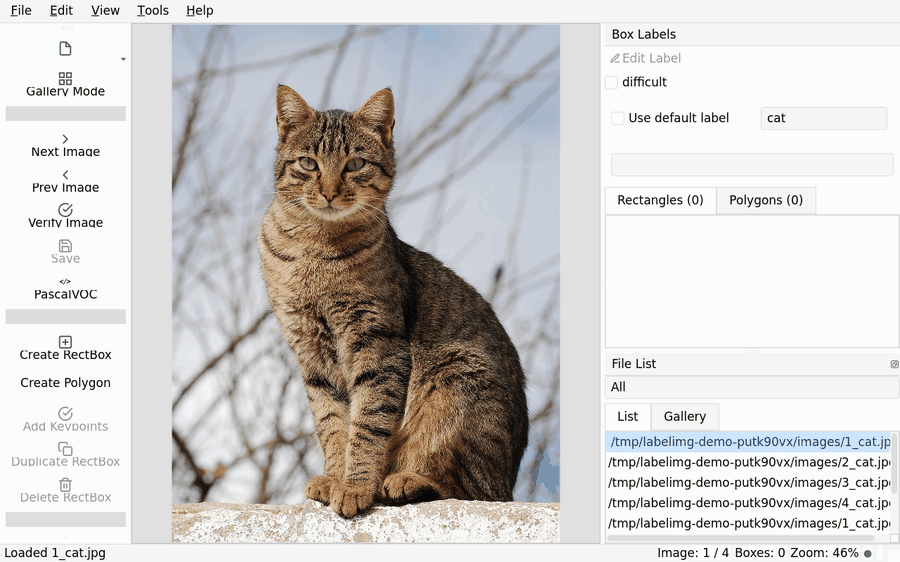Click the Zoom: 46% status text
900x562 pixels.
[x=824, y=553]
